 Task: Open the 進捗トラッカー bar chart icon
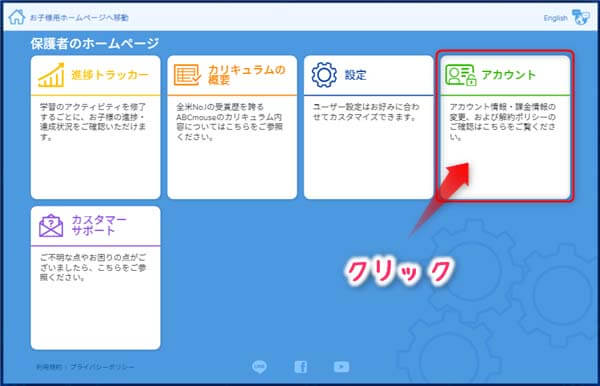pyautogui.click(x=51, y=75)
